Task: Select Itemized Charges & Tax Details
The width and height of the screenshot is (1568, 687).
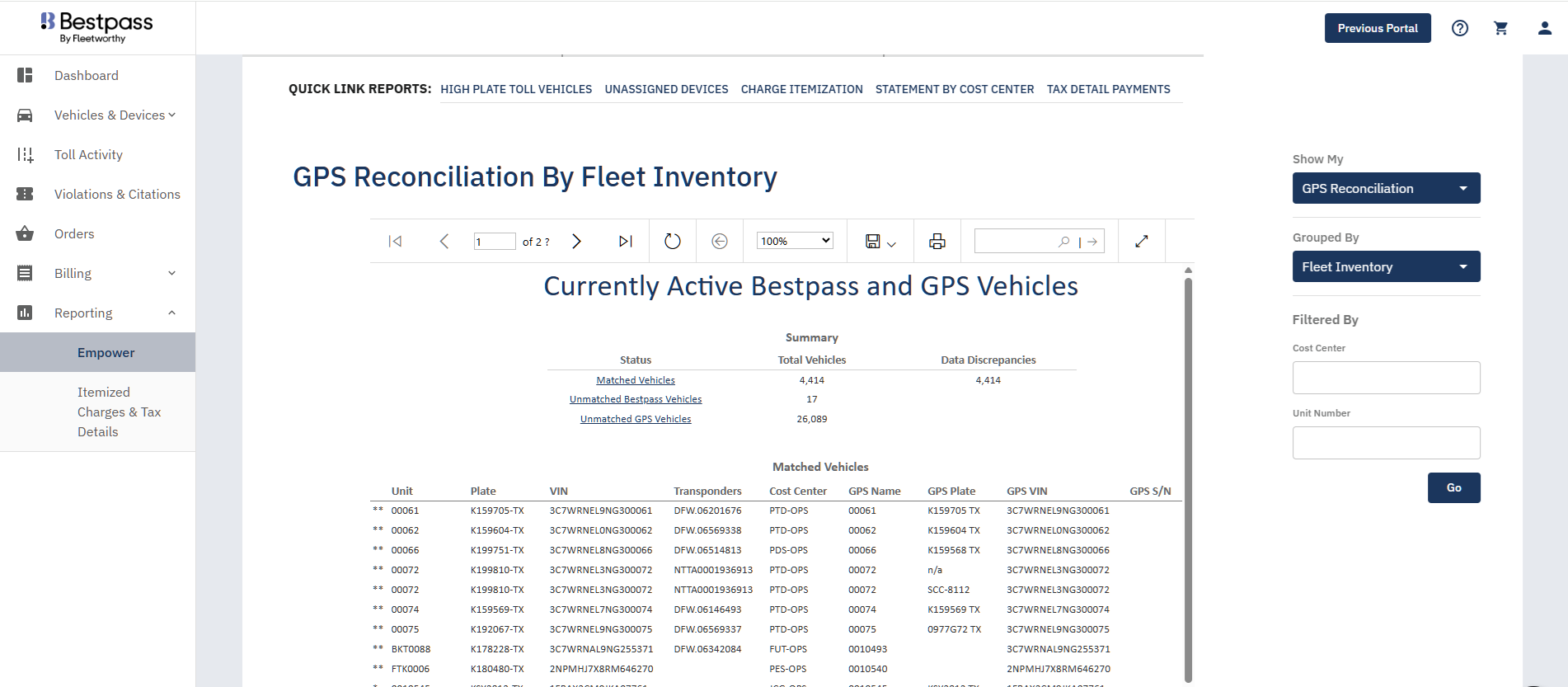Action: click(x=119, y=412)
